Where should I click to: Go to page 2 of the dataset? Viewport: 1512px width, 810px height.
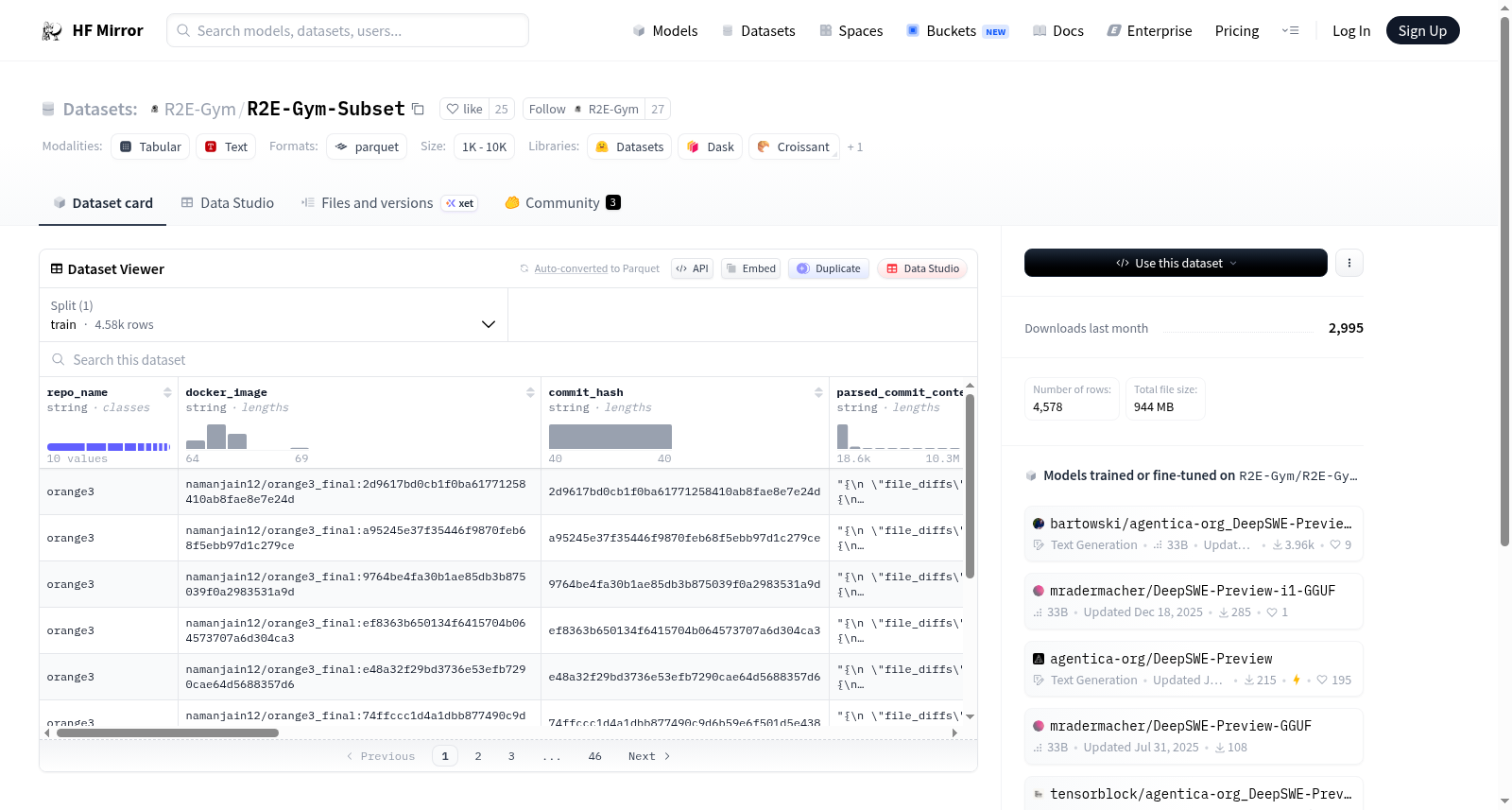pos(478,756)
